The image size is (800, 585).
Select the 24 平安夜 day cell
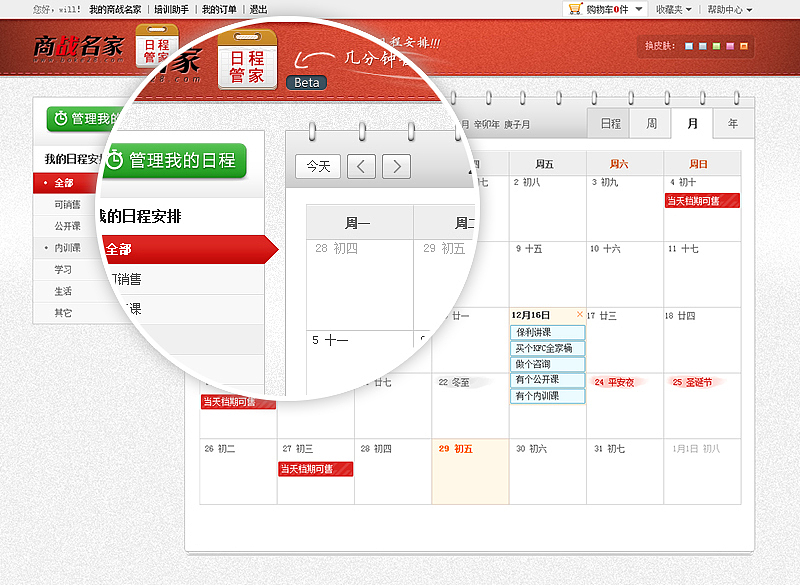click(625, 406)
